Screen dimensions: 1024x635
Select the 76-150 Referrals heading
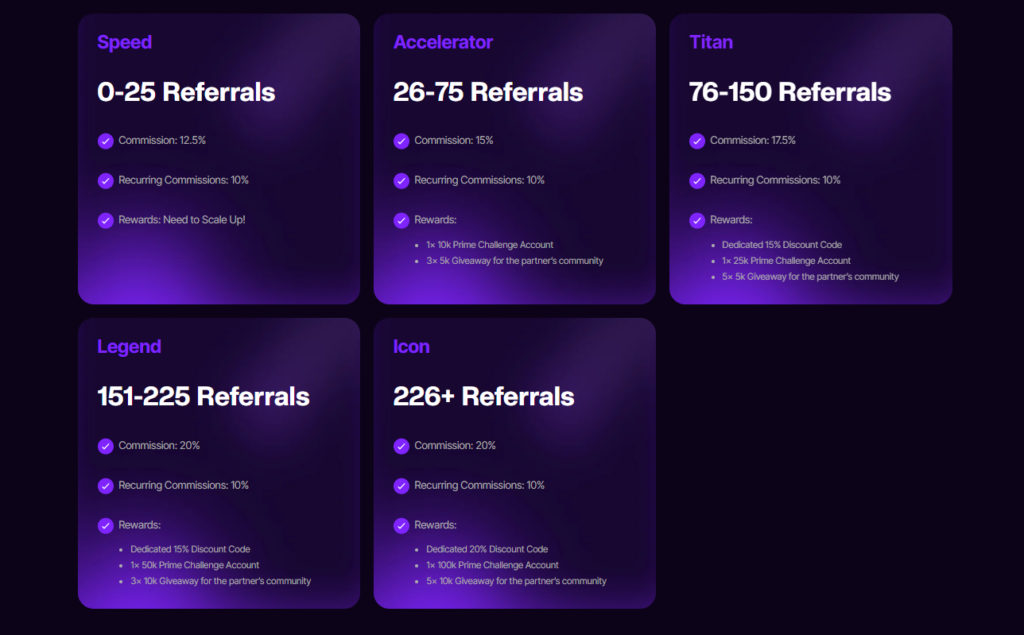pos(790,92)
